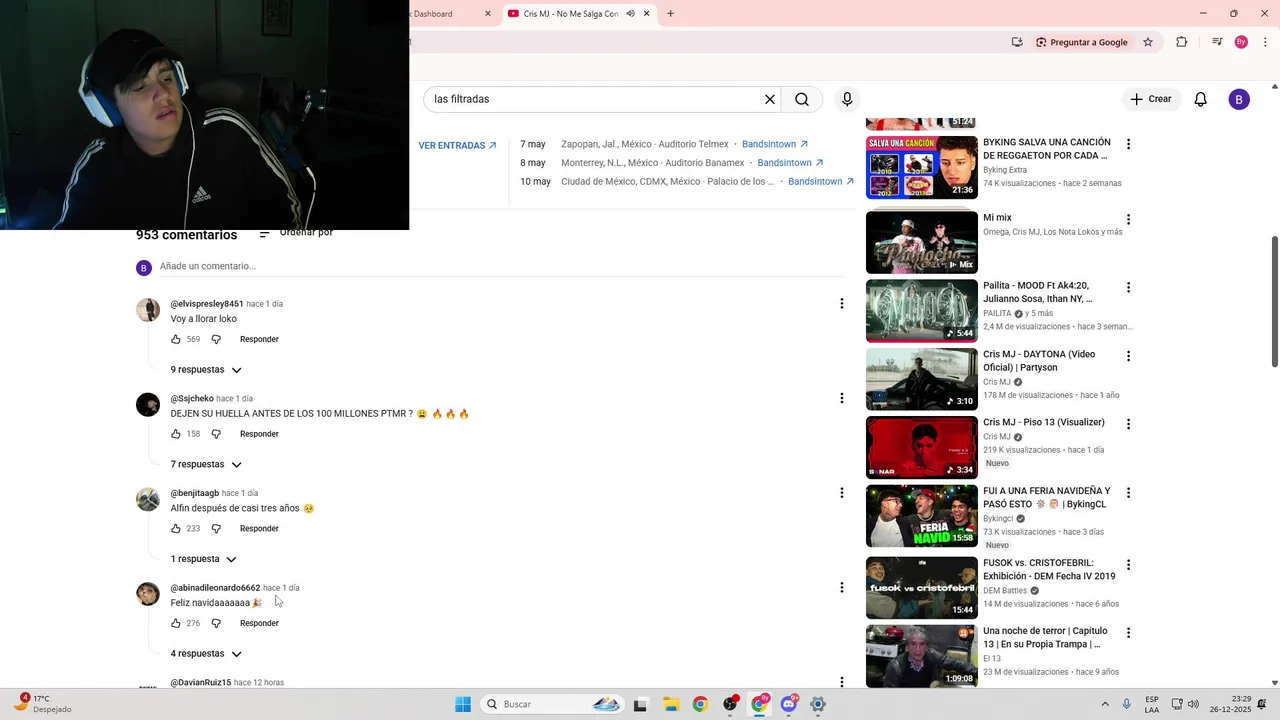Dislike the @Ssjcheko comment
Image resolution: width=1280 pixels, height=720 pixels.
216,434
